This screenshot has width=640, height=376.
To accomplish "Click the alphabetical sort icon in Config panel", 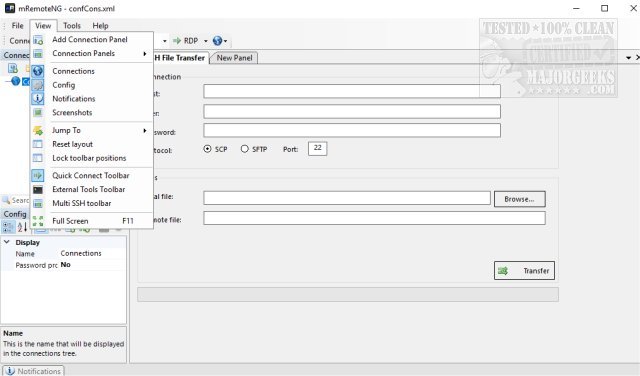I will click(22, 227).
